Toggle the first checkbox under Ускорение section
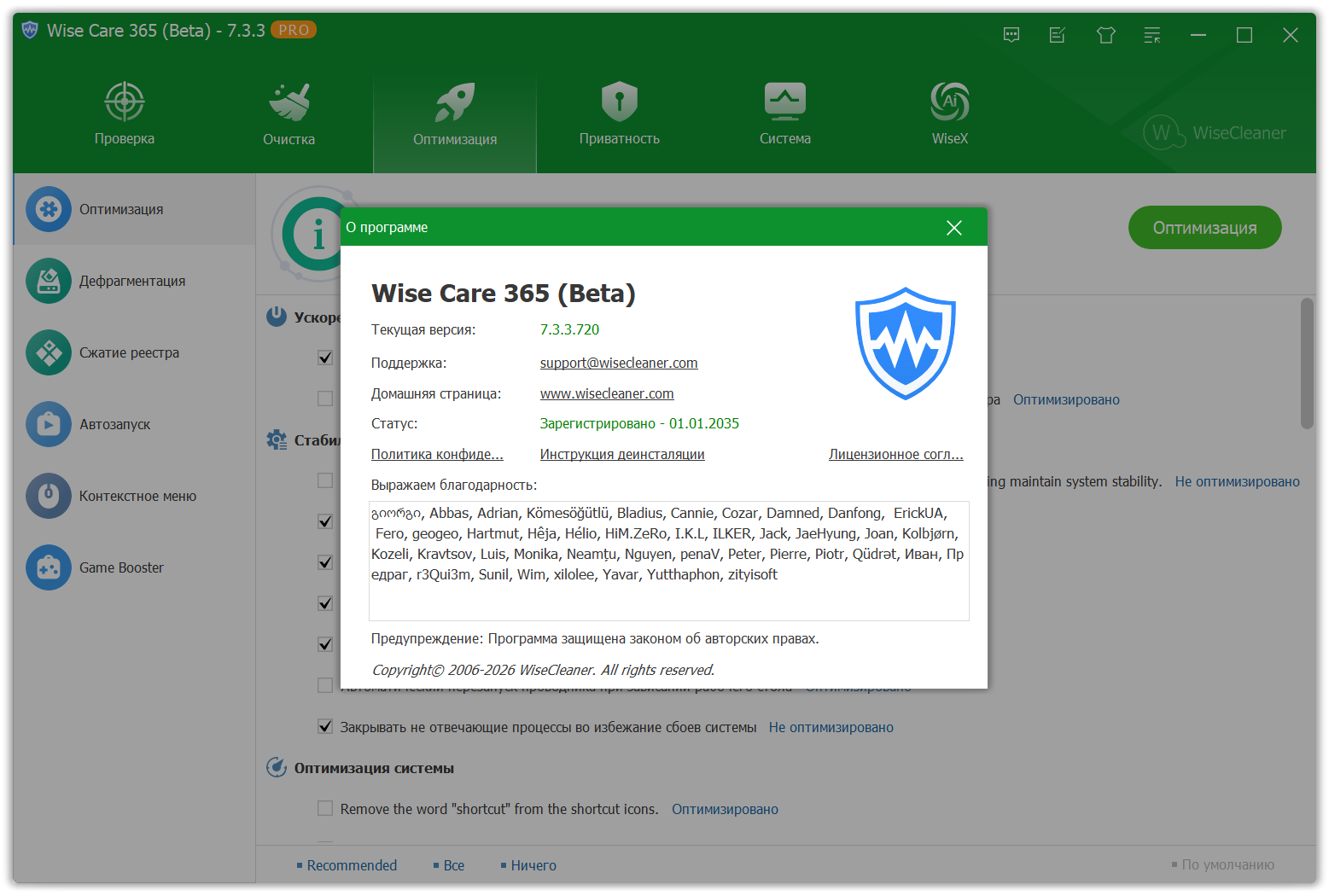 click(x=325, y=358)
